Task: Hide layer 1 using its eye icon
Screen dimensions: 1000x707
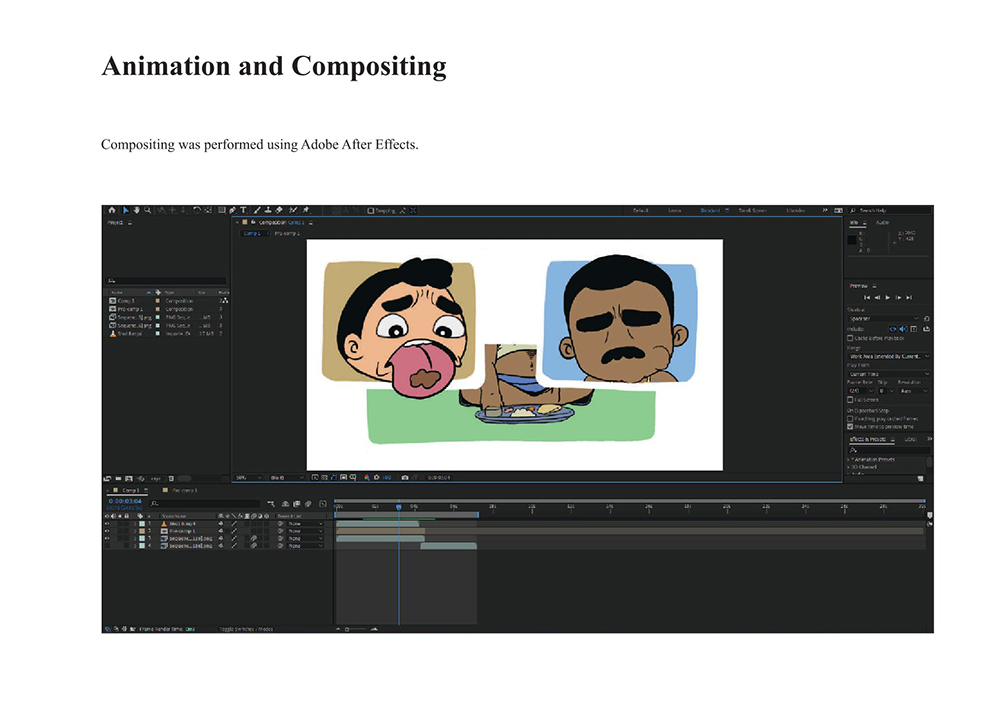Action: (x=107, y=523)
